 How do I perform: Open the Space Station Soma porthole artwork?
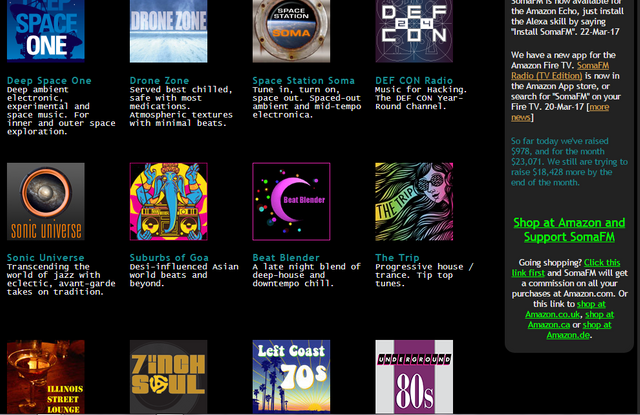coord(291,31)
